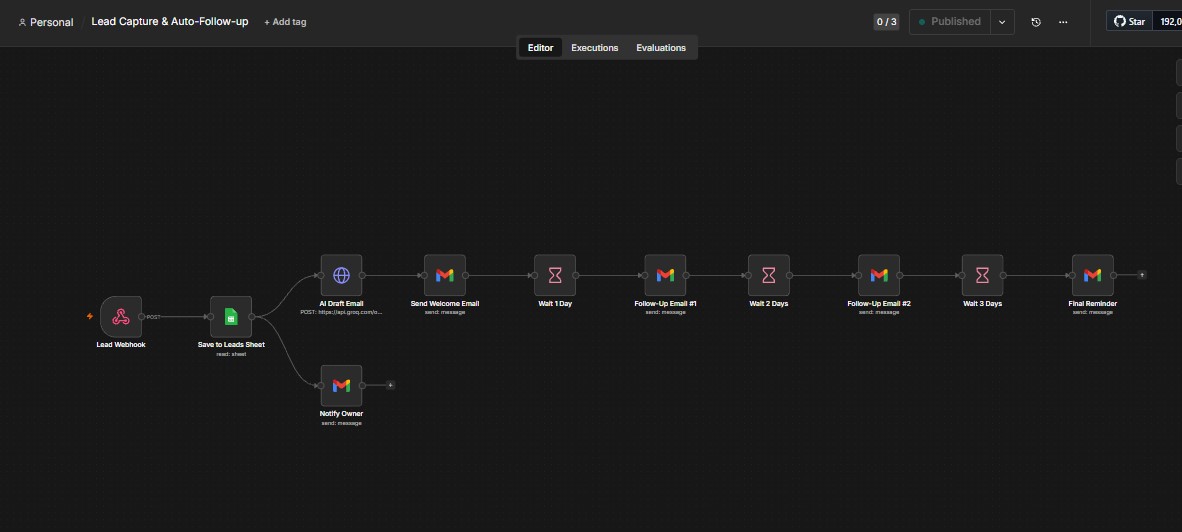Add a node after Final Reminder
The image size is (1182, 532).
pos(1142,275)
